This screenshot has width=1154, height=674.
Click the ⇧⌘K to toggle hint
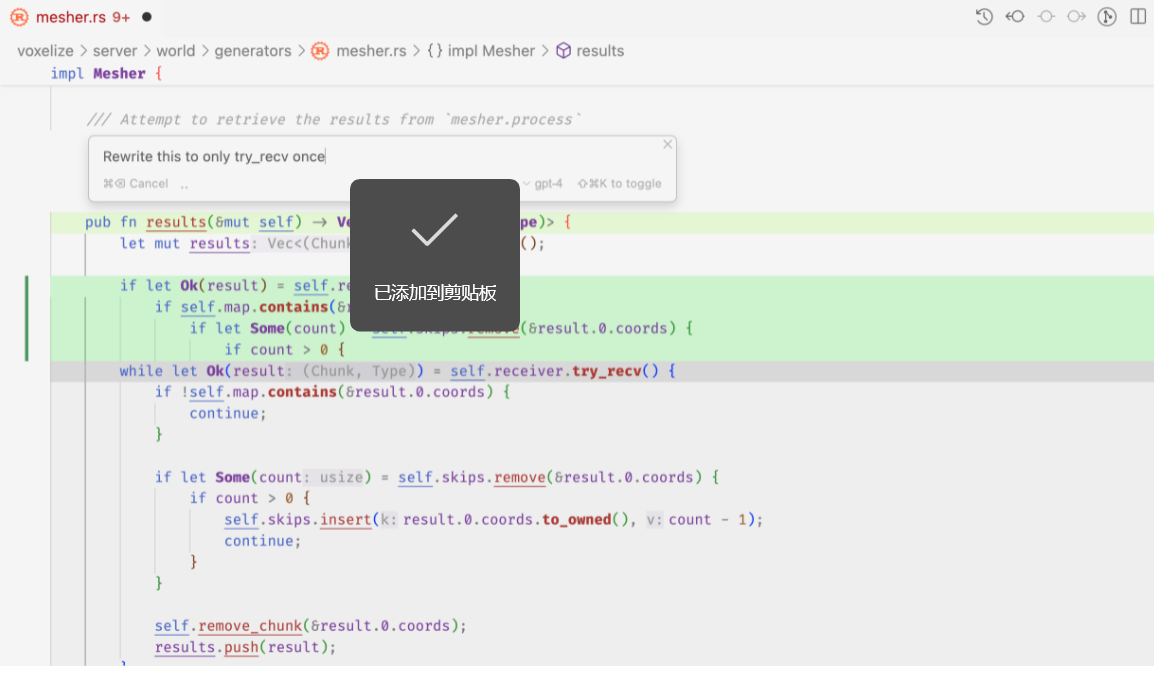coord(620,183)
